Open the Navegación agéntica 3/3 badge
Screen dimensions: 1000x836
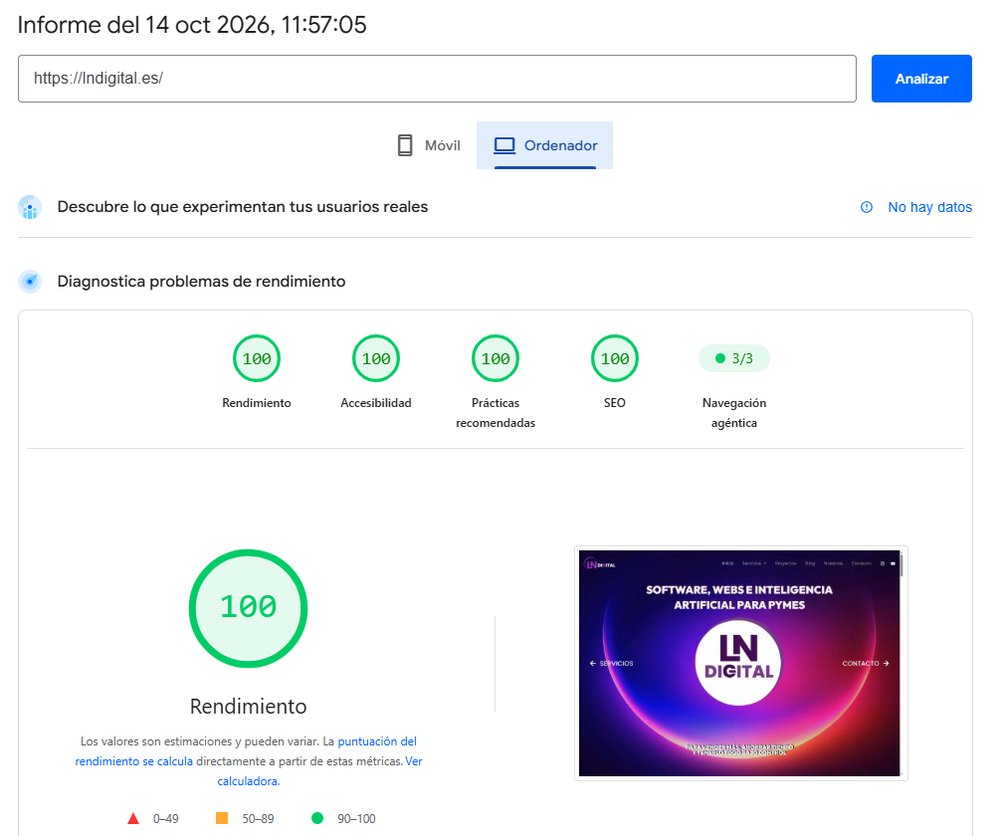click(x=734, y=358)
